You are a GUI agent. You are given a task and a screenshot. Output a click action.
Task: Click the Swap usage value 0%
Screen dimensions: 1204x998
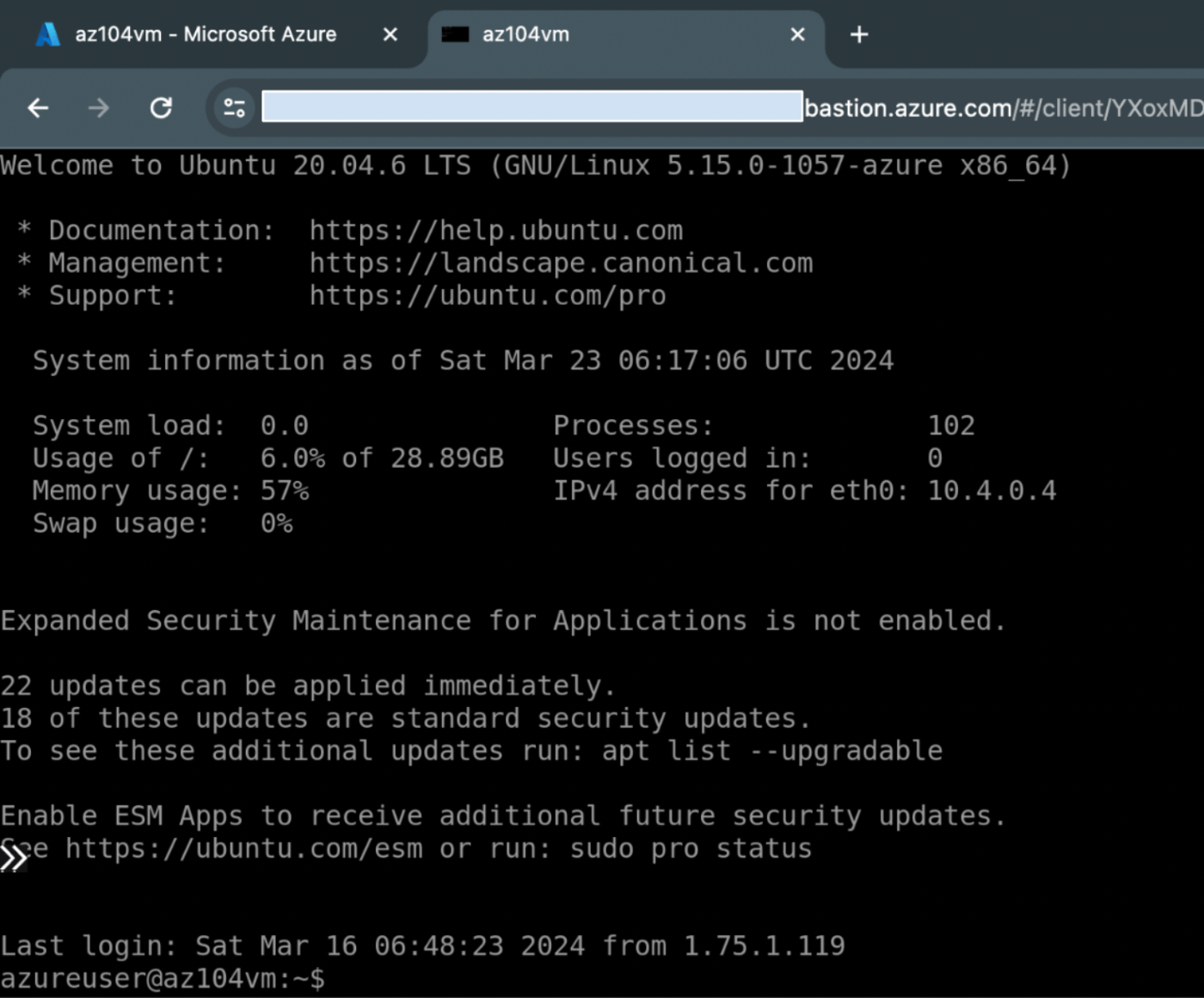(x=277, y=524)
